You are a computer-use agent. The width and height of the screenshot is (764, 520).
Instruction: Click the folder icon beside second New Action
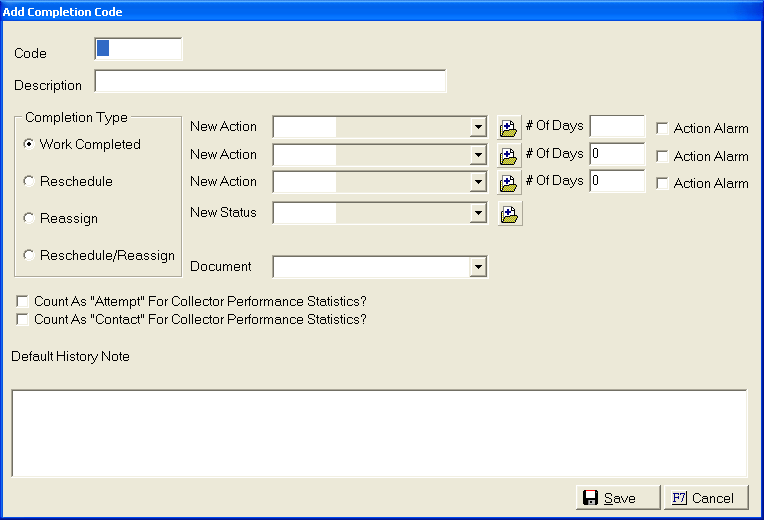click(509, 155)
